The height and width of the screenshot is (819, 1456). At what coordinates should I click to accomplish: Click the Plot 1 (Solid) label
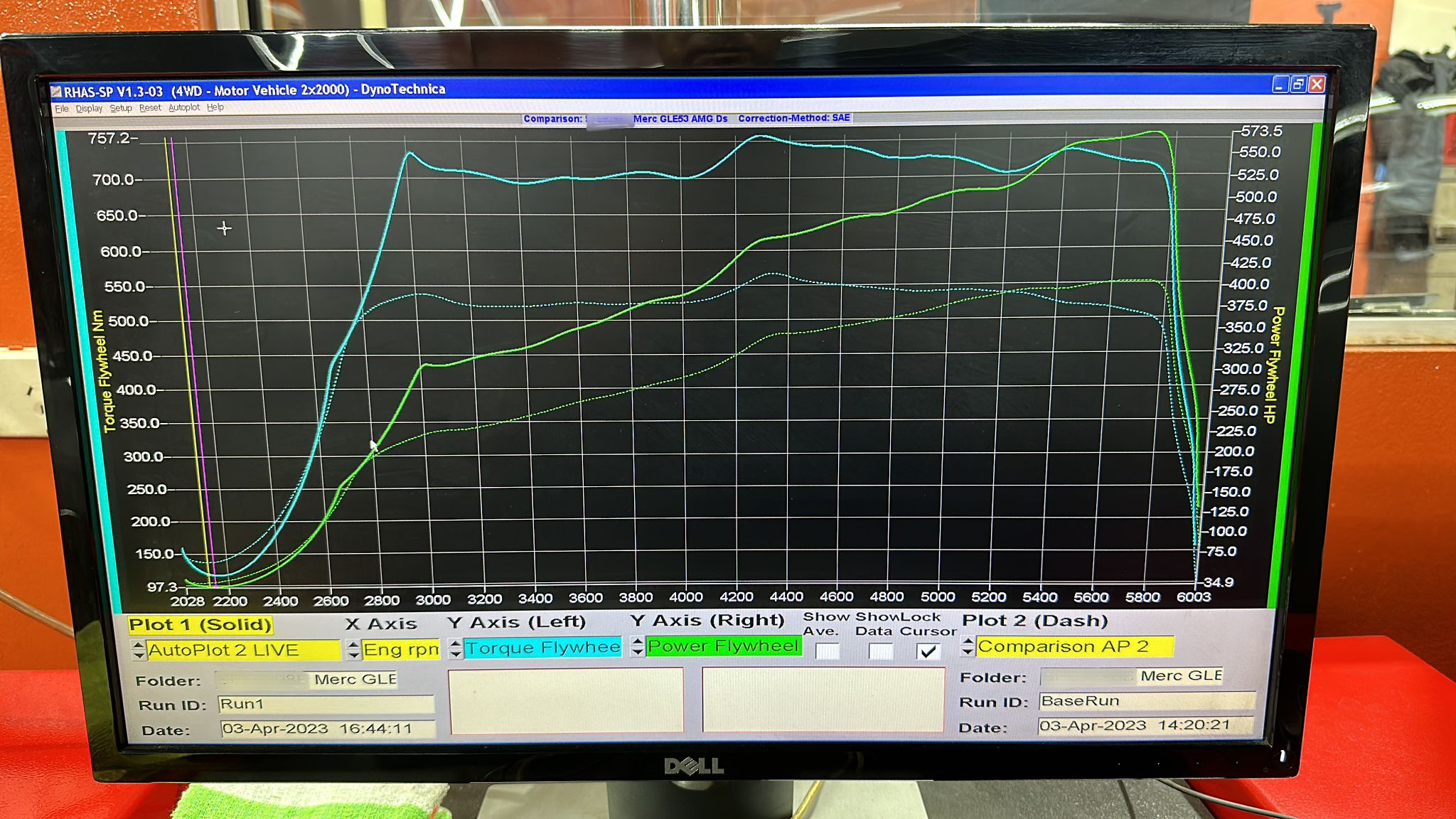(x=200, y=625)
